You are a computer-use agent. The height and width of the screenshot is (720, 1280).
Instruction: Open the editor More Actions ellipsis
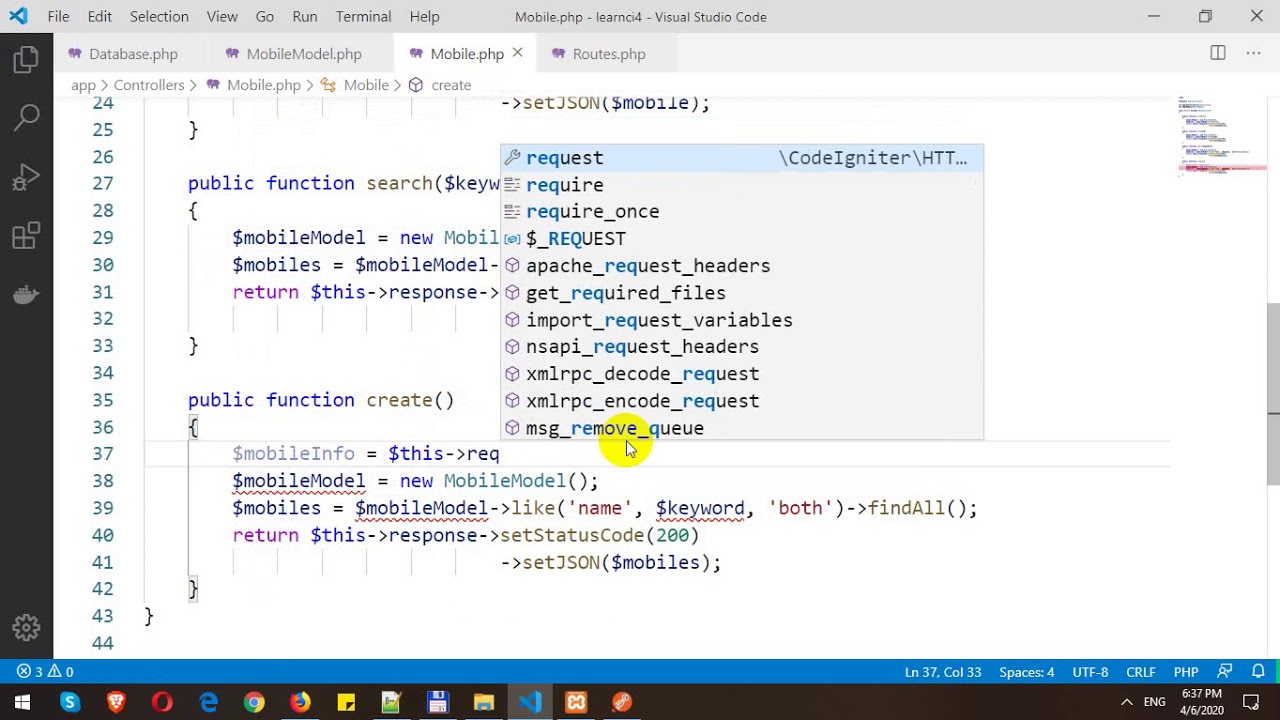point(1253,53)
